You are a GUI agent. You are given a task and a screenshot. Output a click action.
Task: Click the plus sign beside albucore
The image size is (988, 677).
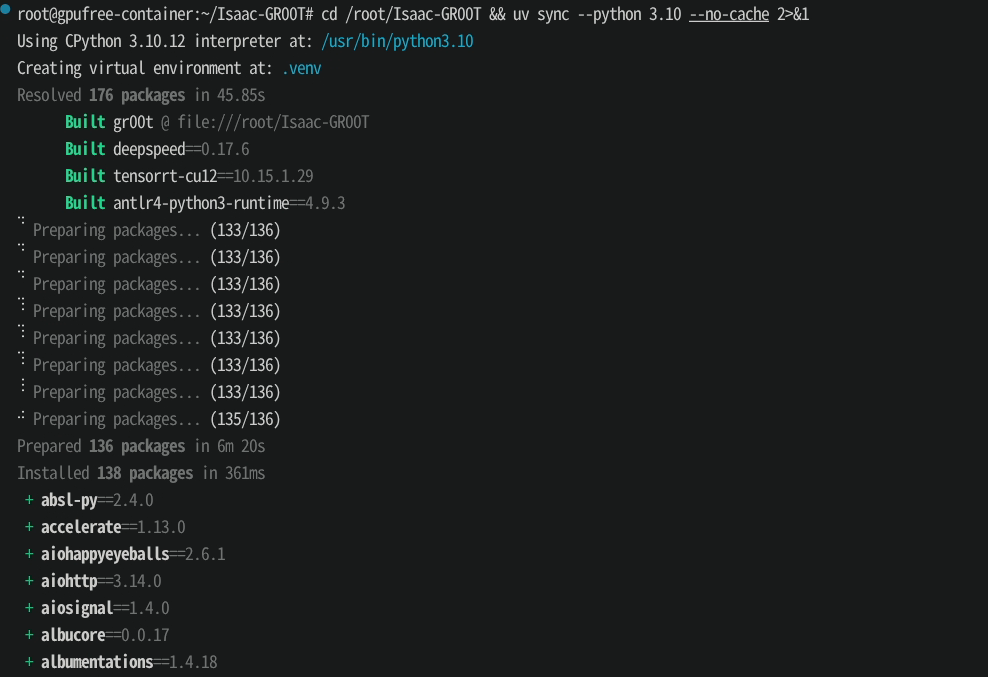click(x=29, y=635)
